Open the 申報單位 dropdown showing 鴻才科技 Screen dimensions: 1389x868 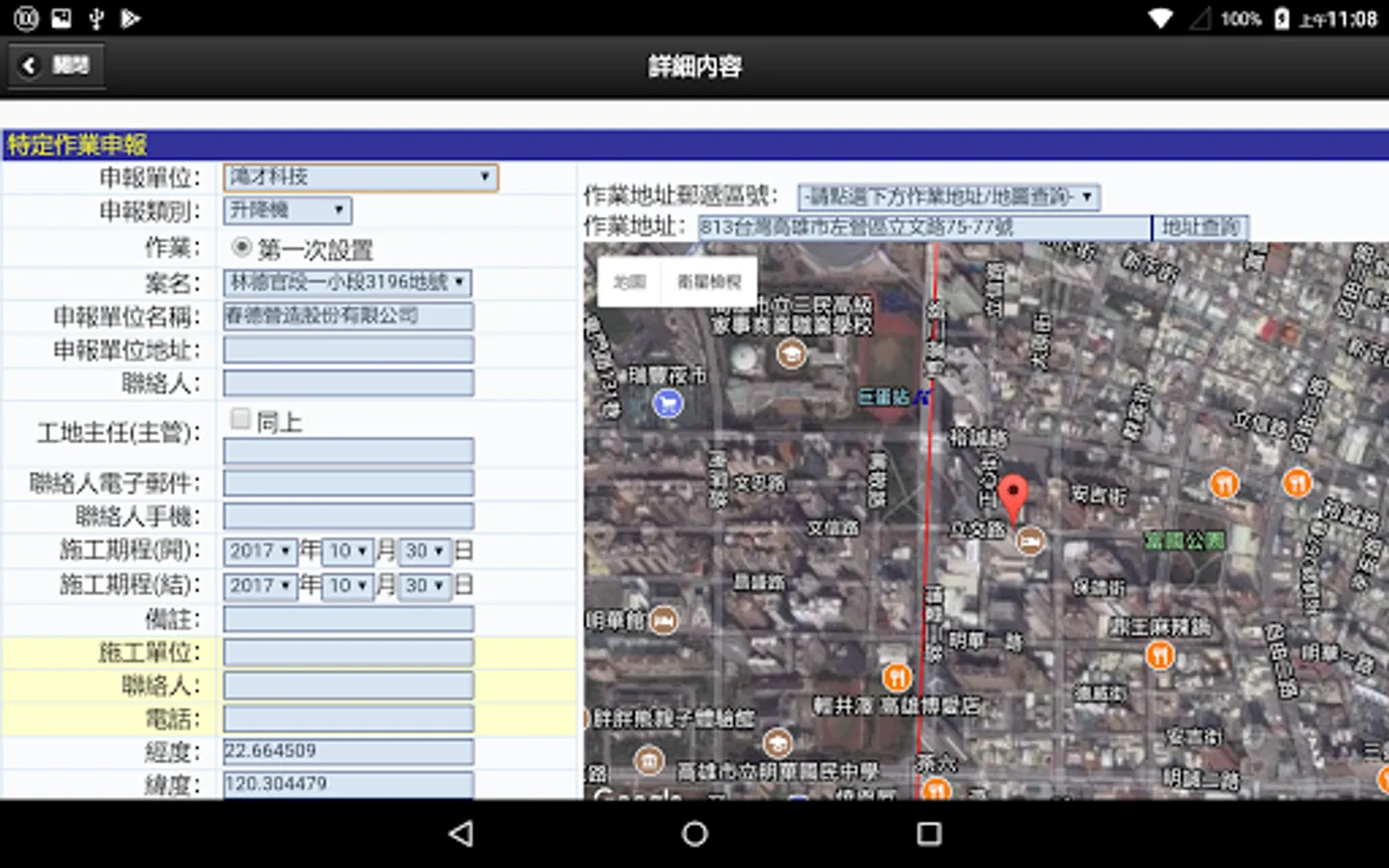[361, 177]
